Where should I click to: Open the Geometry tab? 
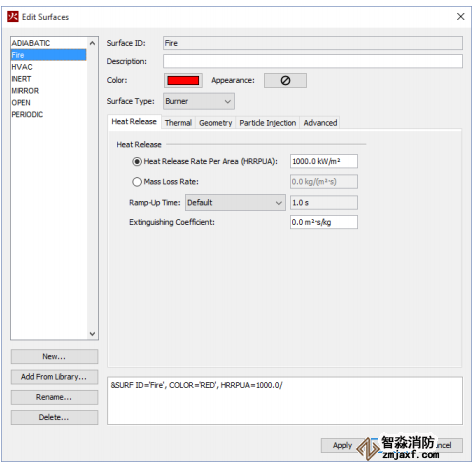point(216,123)
